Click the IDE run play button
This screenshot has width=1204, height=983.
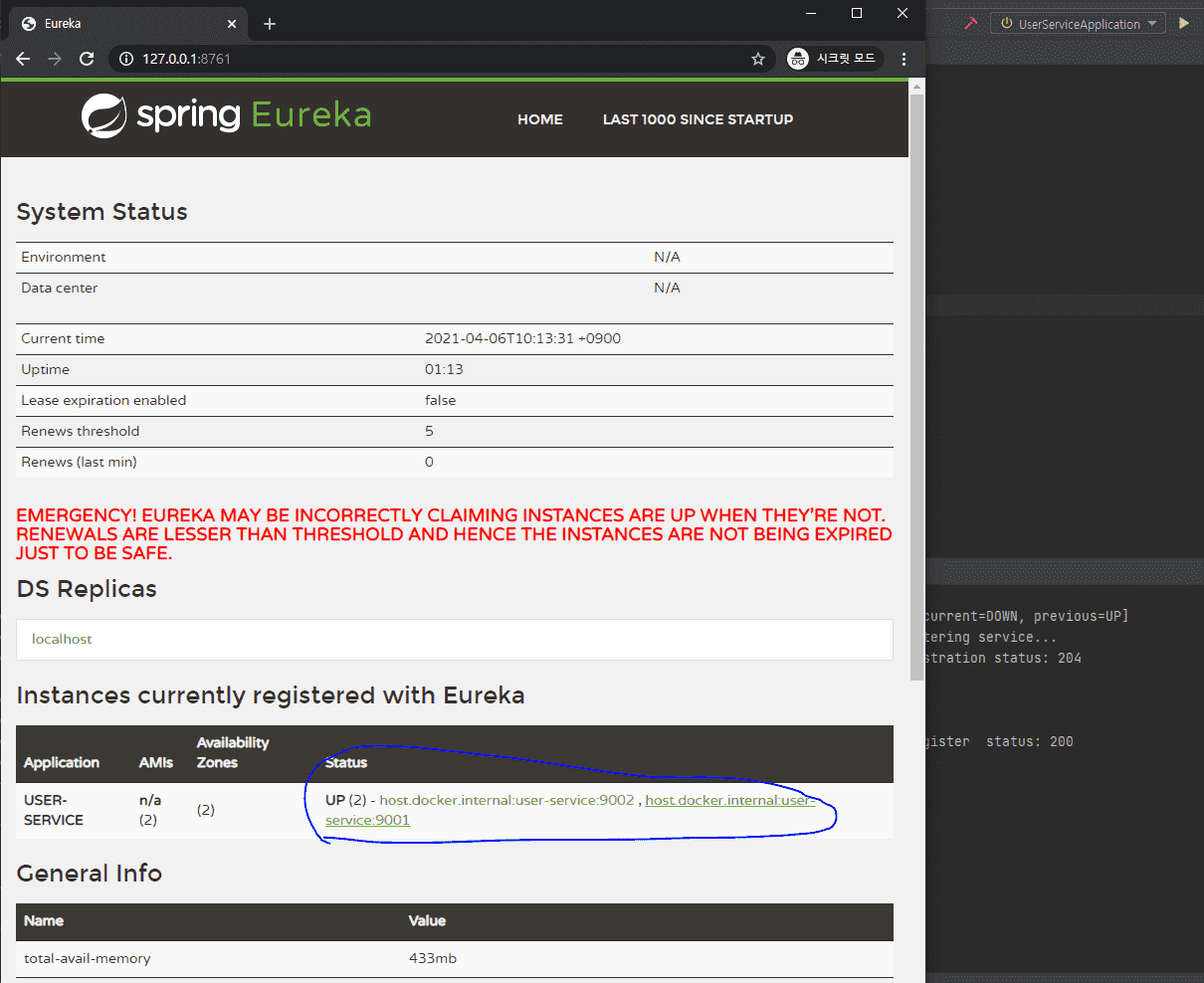point(1184,23)
